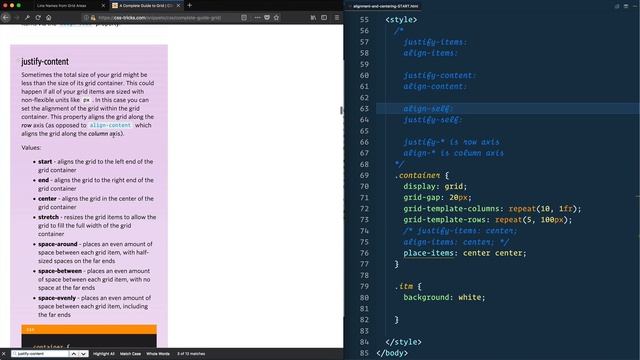This screenshot has width=640, height=360.
Task: Click the closing </style> tag
Action: pyautogui.click(x=403, y=342)
